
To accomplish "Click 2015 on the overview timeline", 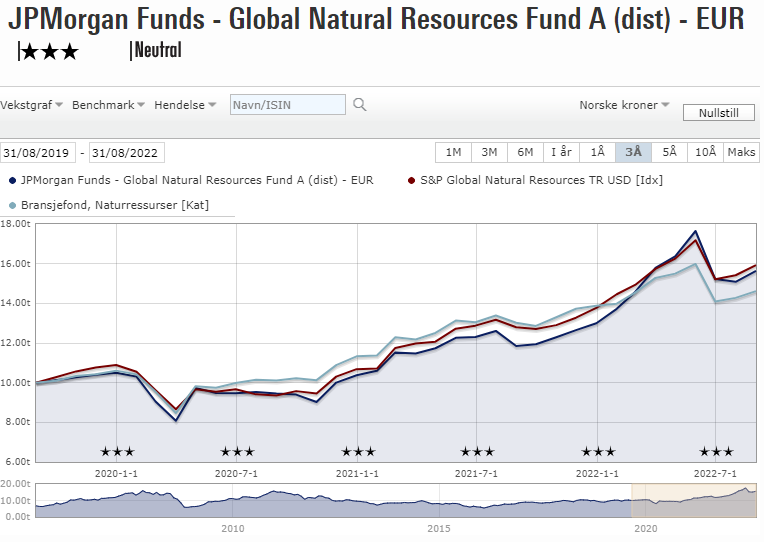I will 439,528.
